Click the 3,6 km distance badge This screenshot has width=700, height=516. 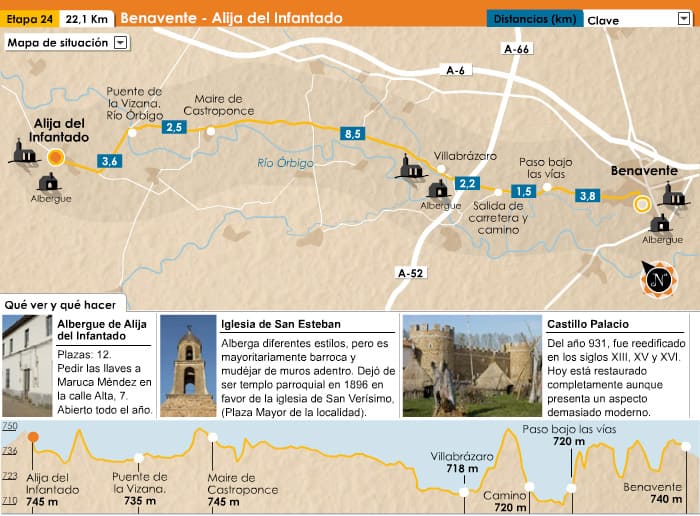[x=109, y=161]
